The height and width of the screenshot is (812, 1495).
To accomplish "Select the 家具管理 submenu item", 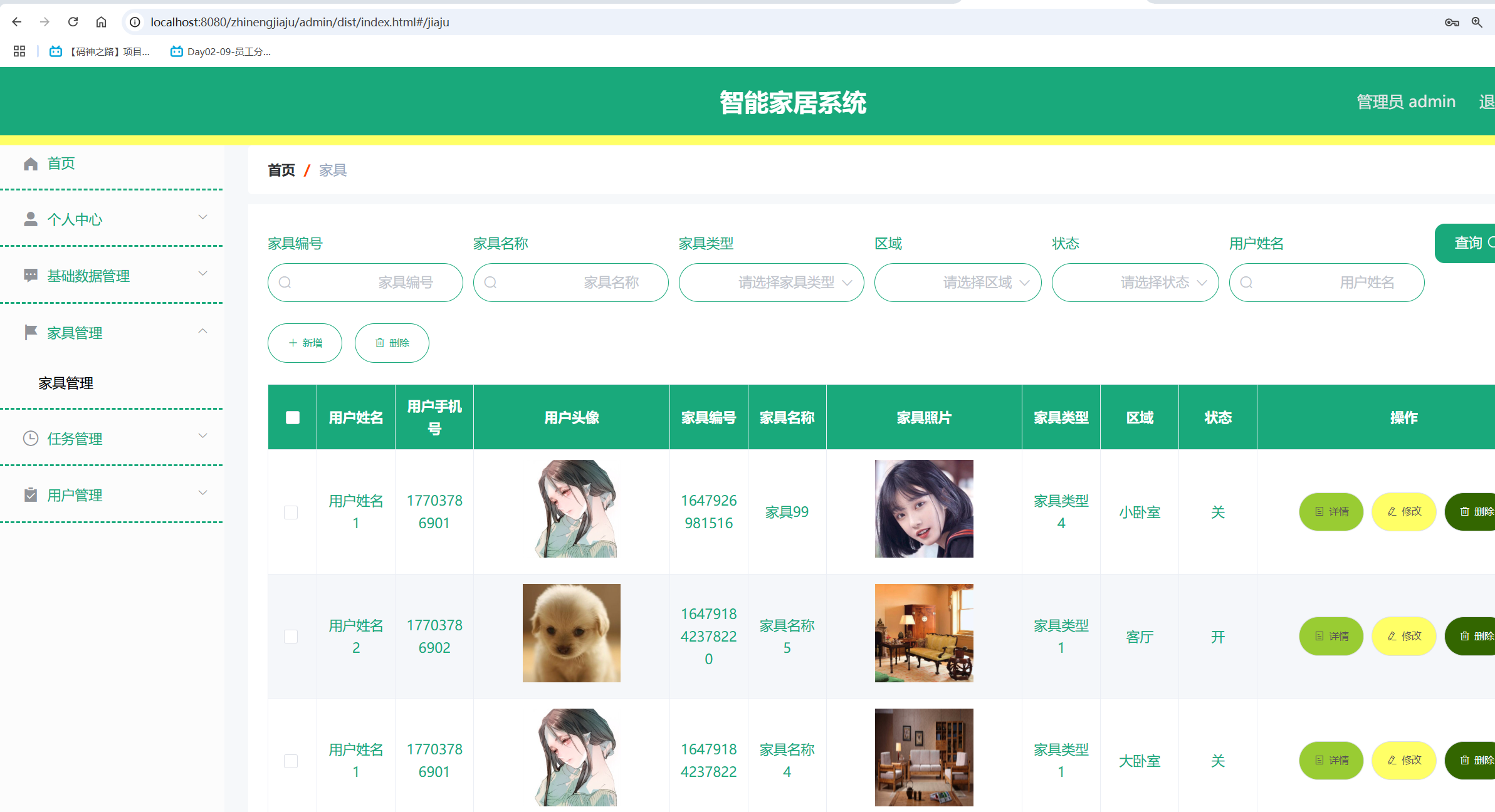I will tap(66, 383).
